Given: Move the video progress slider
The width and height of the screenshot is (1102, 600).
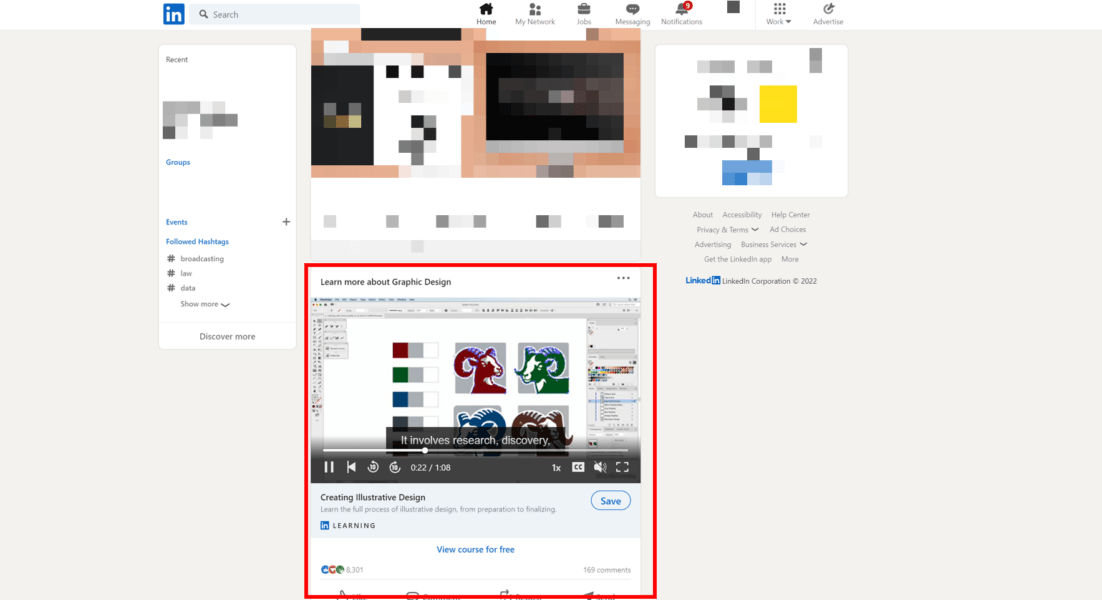Looking at the screenshot, I should click(425, 450).
